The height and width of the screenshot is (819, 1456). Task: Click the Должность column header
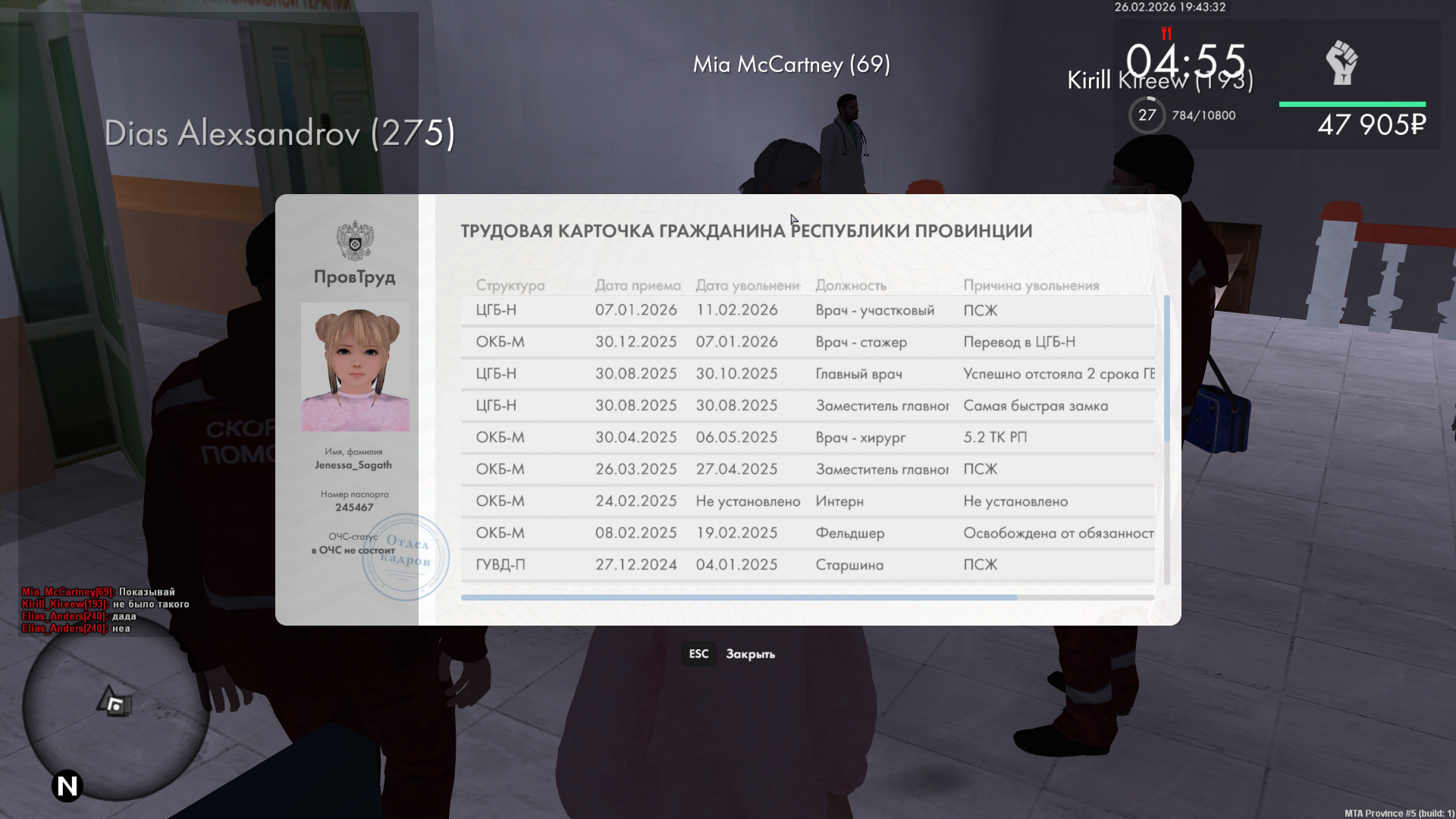[x=850, y=285]
